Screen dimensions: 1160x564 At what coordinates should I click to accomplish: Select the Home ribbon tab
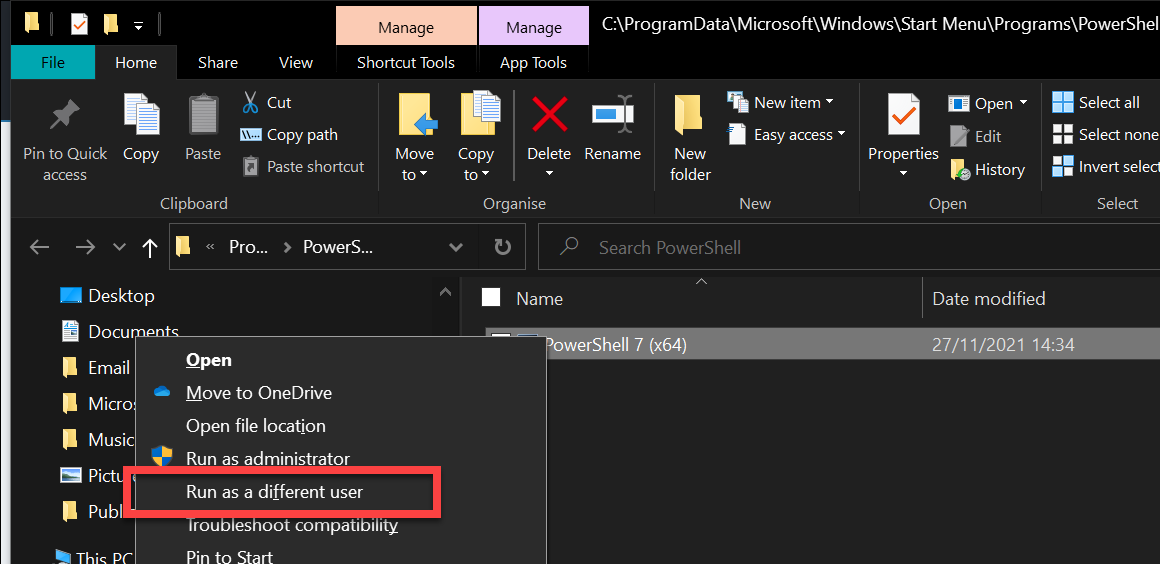coord(136,63)
